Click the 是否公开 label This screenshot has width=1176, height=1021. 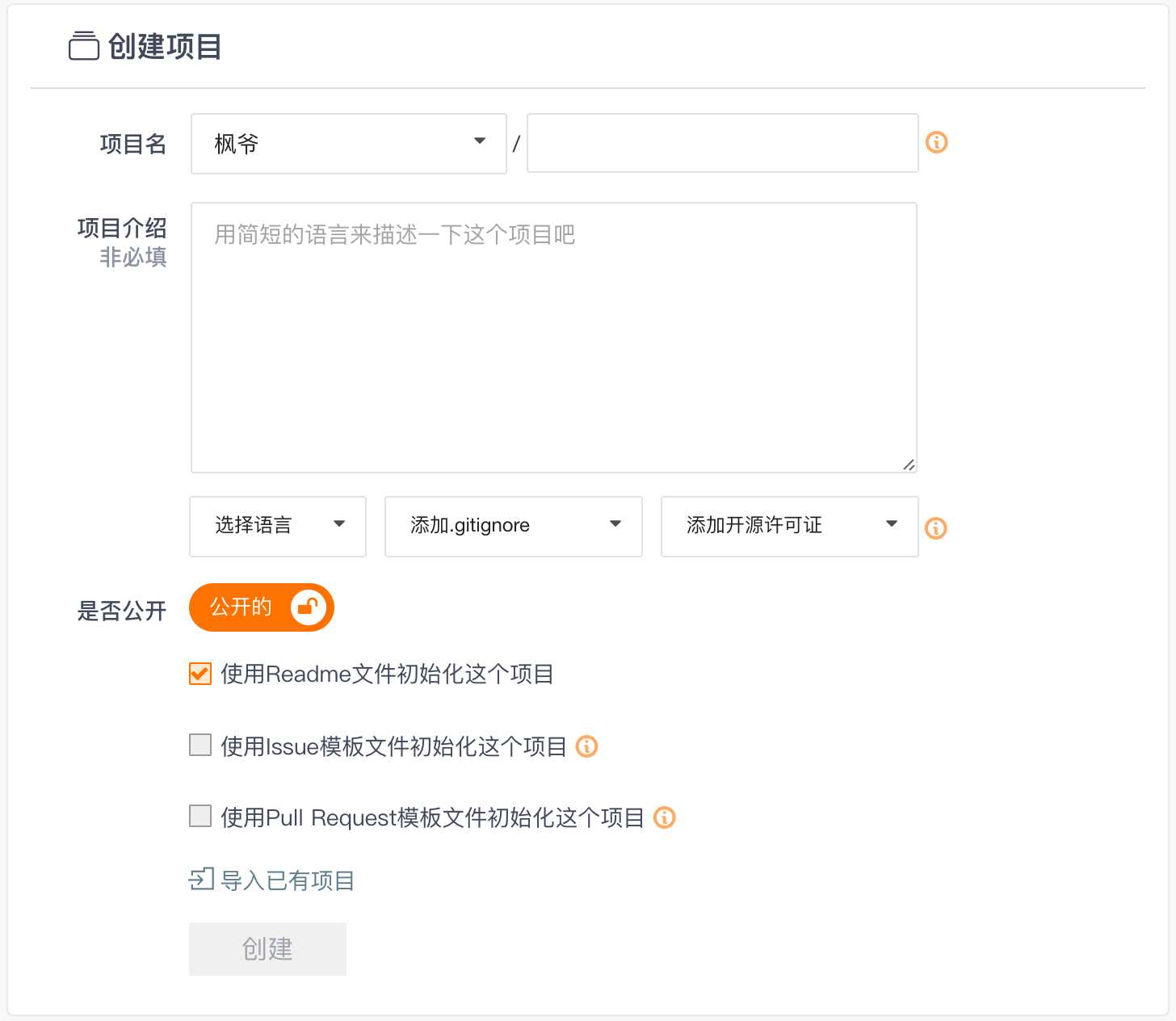click(122, 611)
